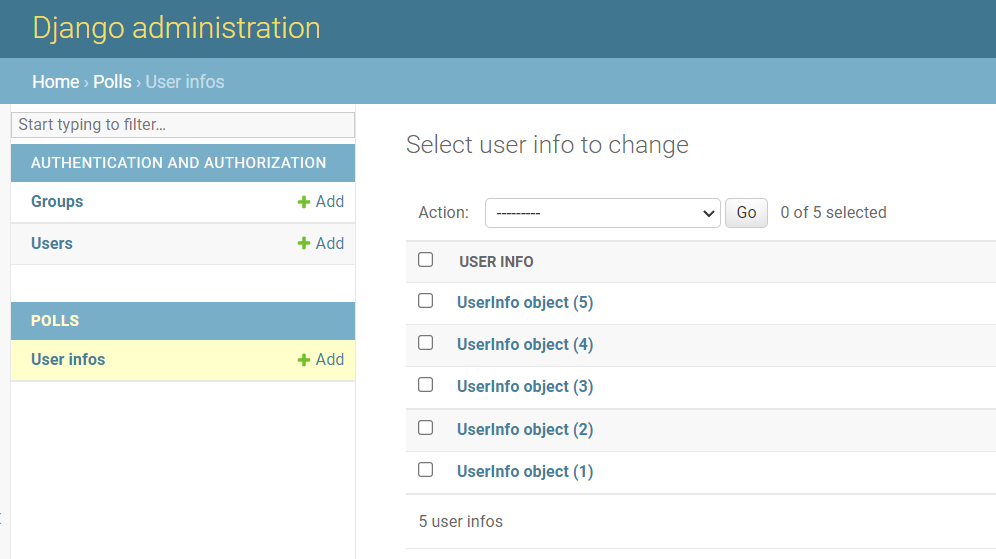Open the Groups model in the sidebar

click(57, 202)
